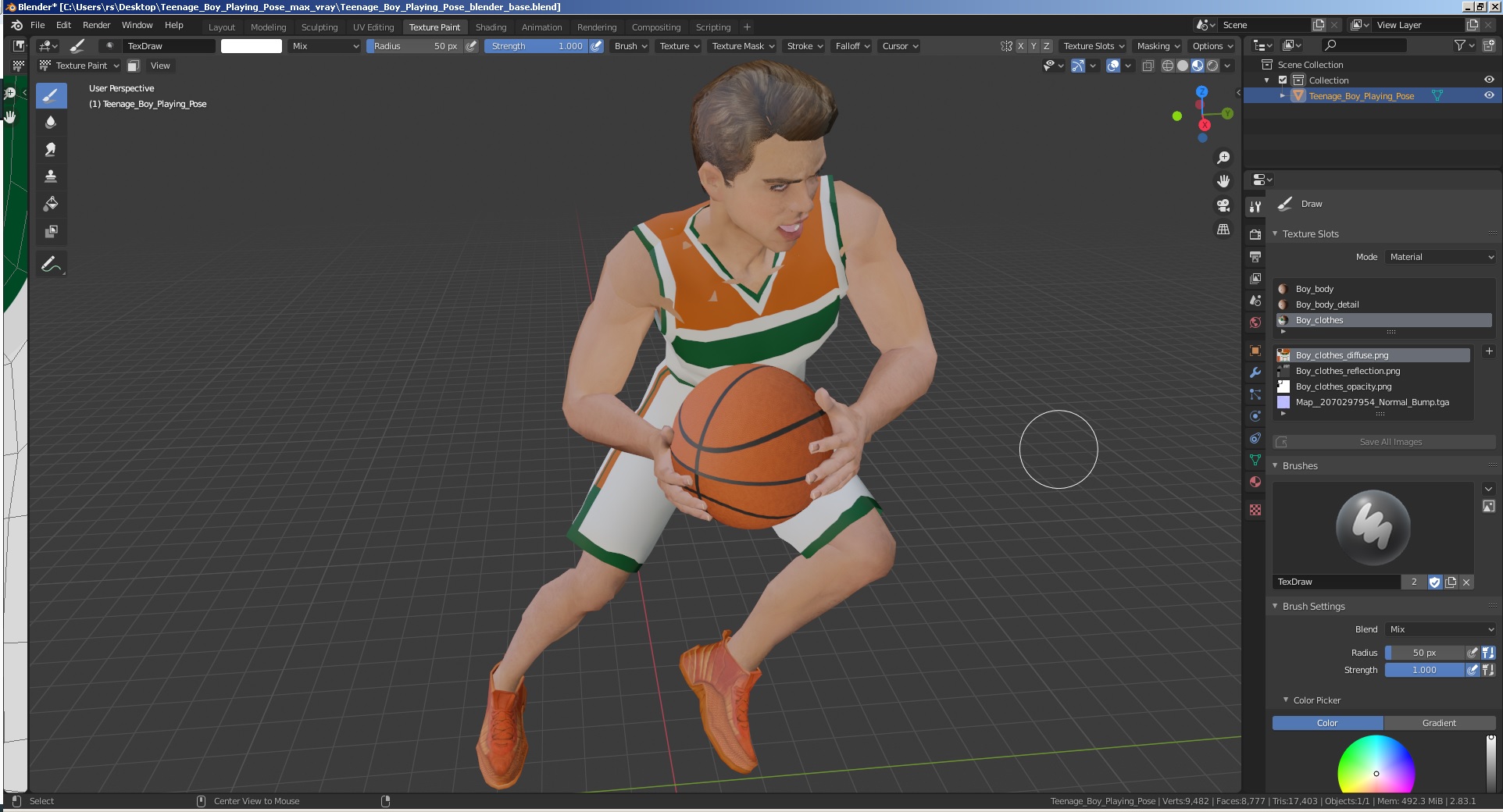Toggle radius pen pressure in header

471,46
